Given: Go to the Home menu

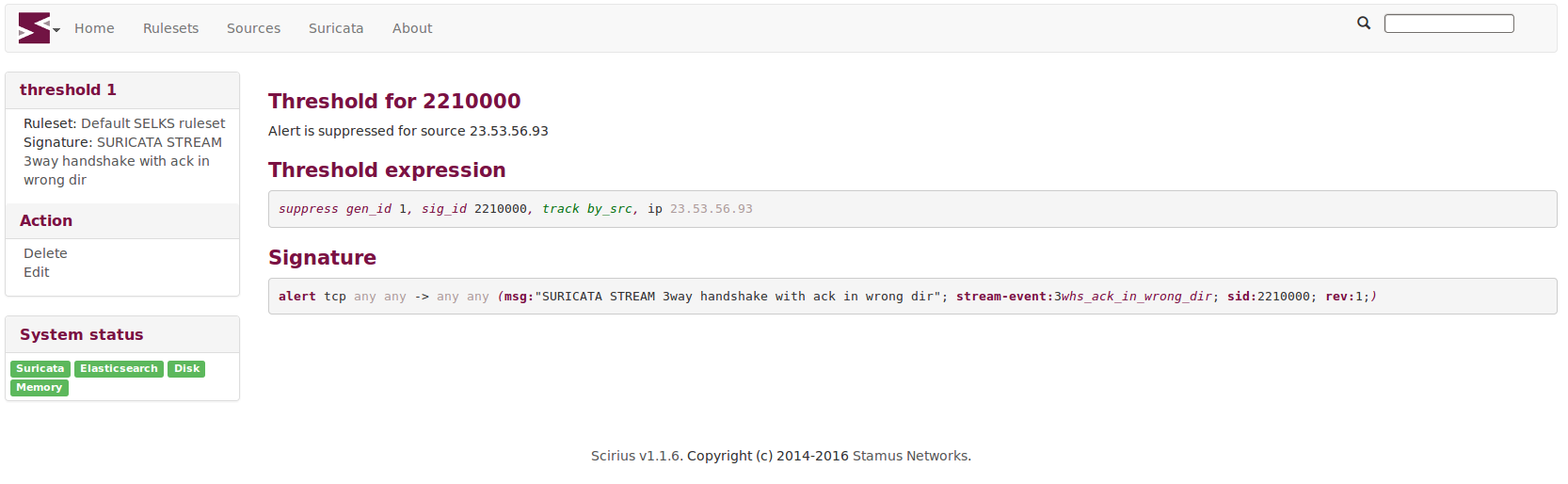Looking at the screenshot, I should [94, 28].
